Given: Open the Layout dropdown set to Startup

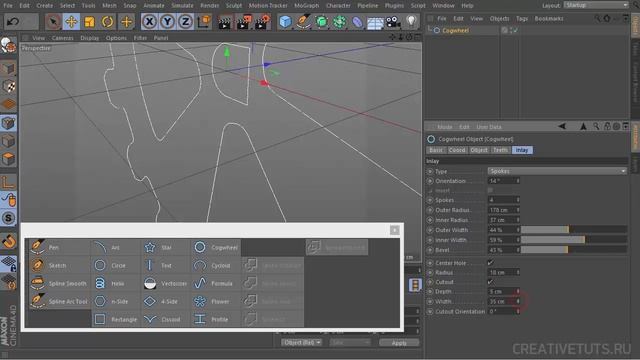Looking at the screenshot, I should pyautogui.click(x=596, y=5).
